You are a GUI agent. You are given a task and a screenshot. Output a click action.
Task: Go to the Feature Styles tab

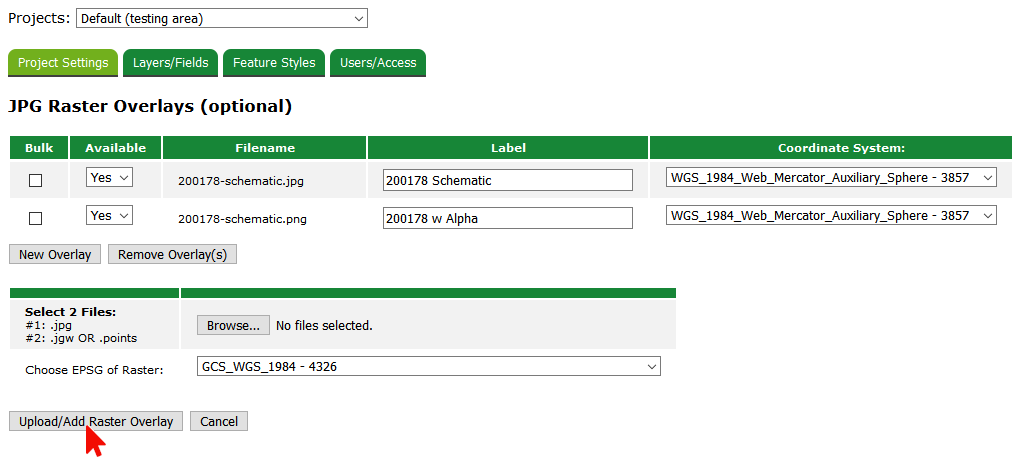(x=274, y=63)
